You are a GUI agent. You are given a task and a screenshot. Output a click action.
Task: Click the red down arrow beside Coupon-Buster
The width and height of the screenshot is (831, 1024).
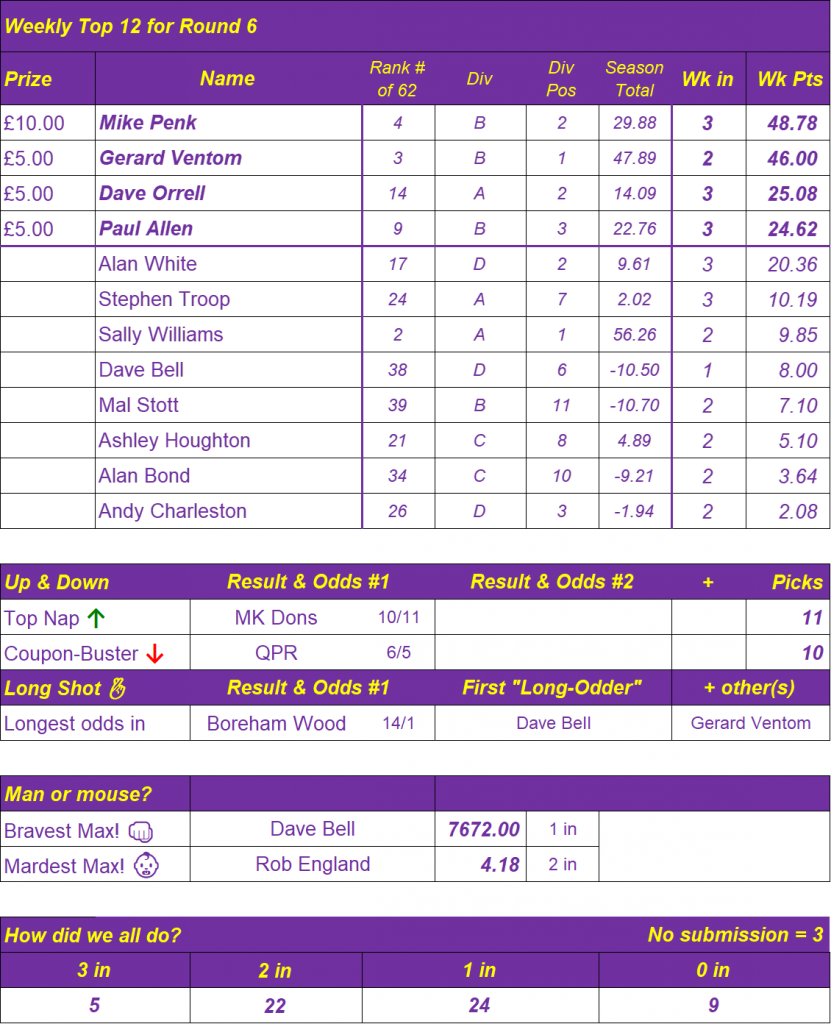click(155, 653)
